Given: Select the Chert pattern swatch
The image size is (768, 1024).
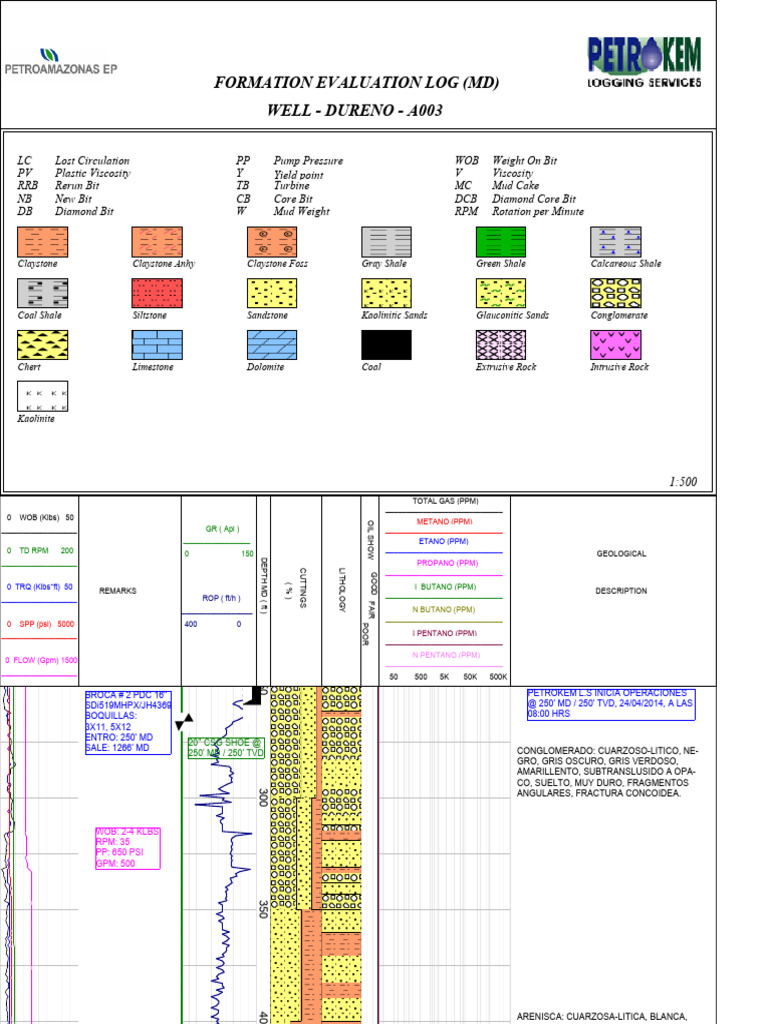Looking at the screenshot, I should [x=42, y=345].
